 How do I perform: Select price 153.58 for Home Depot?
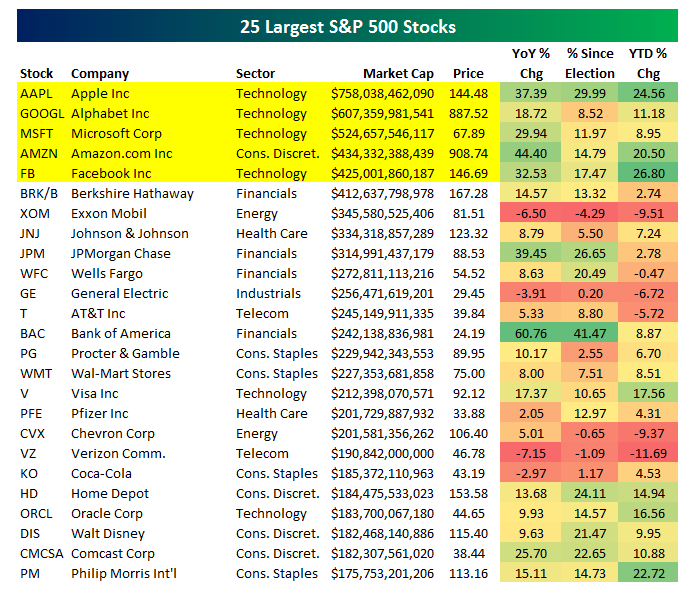coord(468,494)
